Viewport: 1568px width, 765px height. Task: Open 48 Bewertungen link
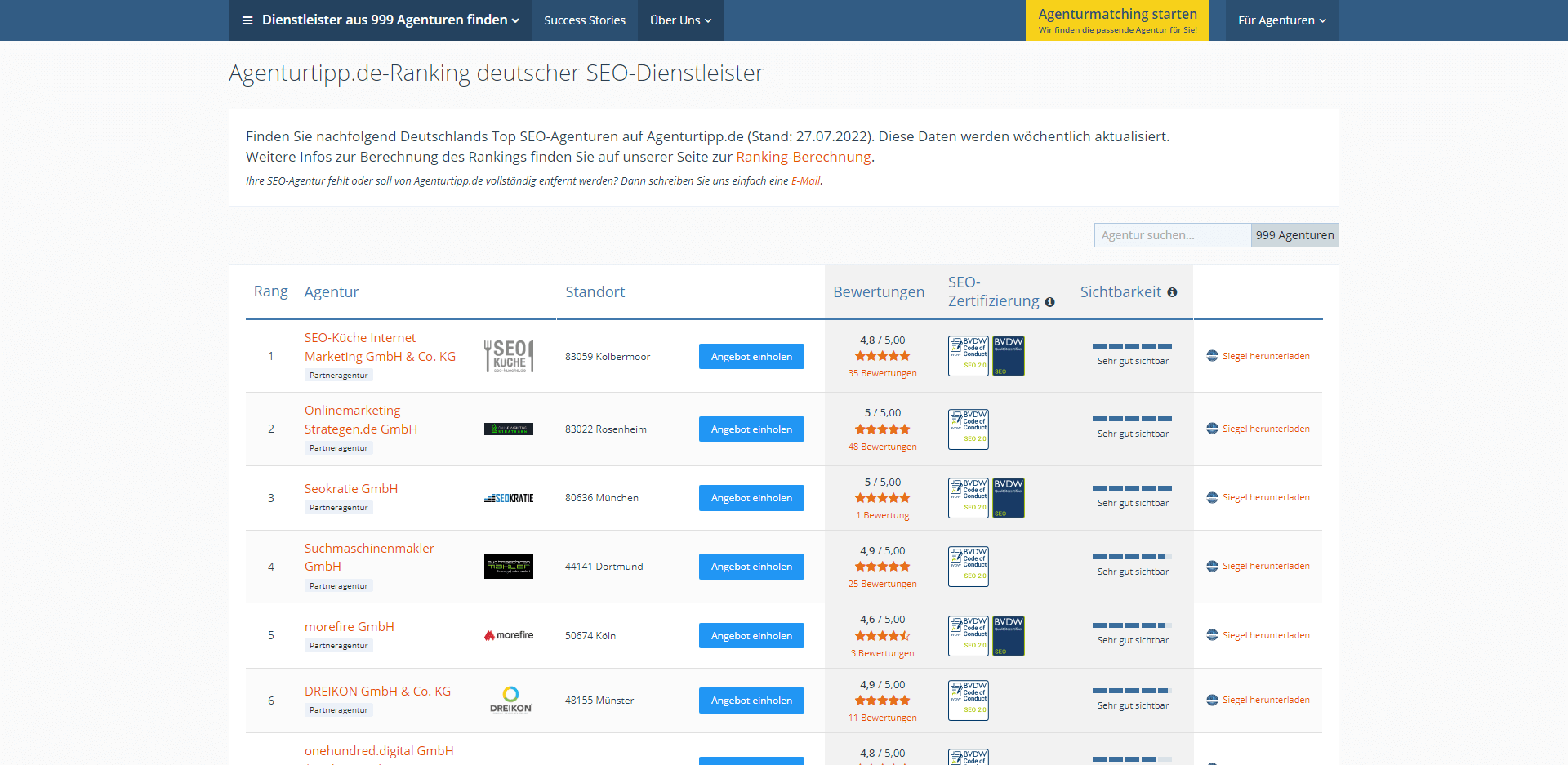882,447
